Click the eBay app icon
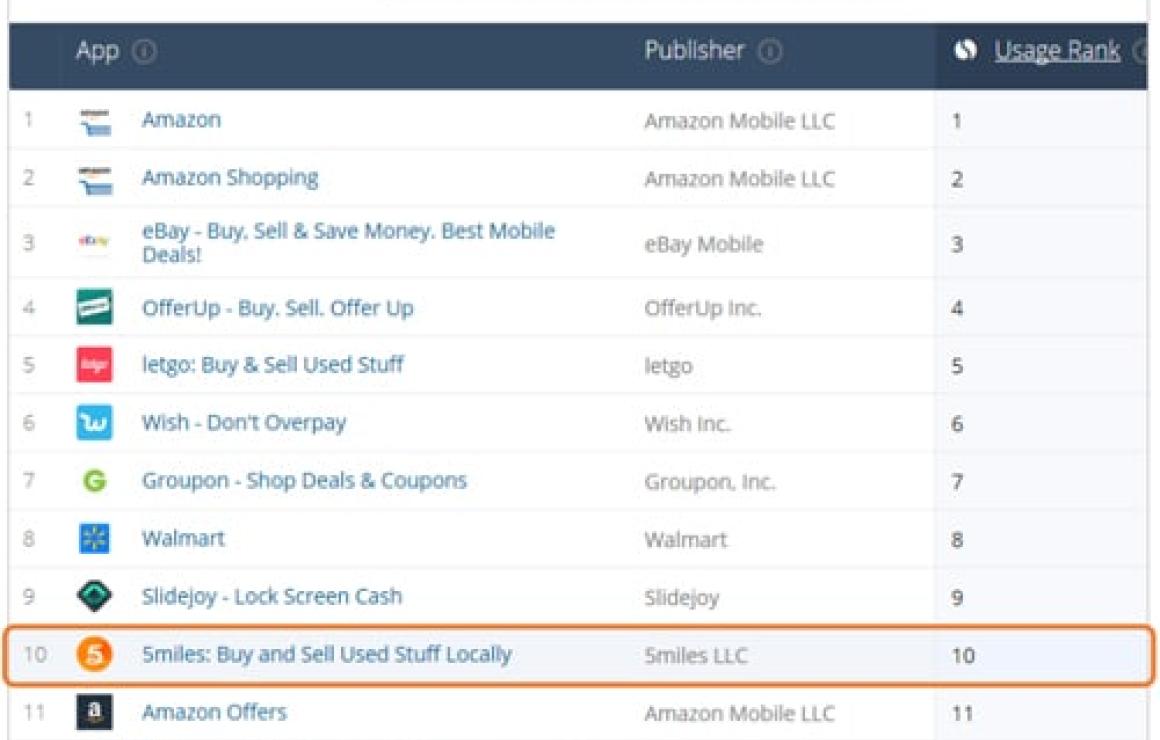Viewport: 1160px width, 740px height. coord(95,241)
